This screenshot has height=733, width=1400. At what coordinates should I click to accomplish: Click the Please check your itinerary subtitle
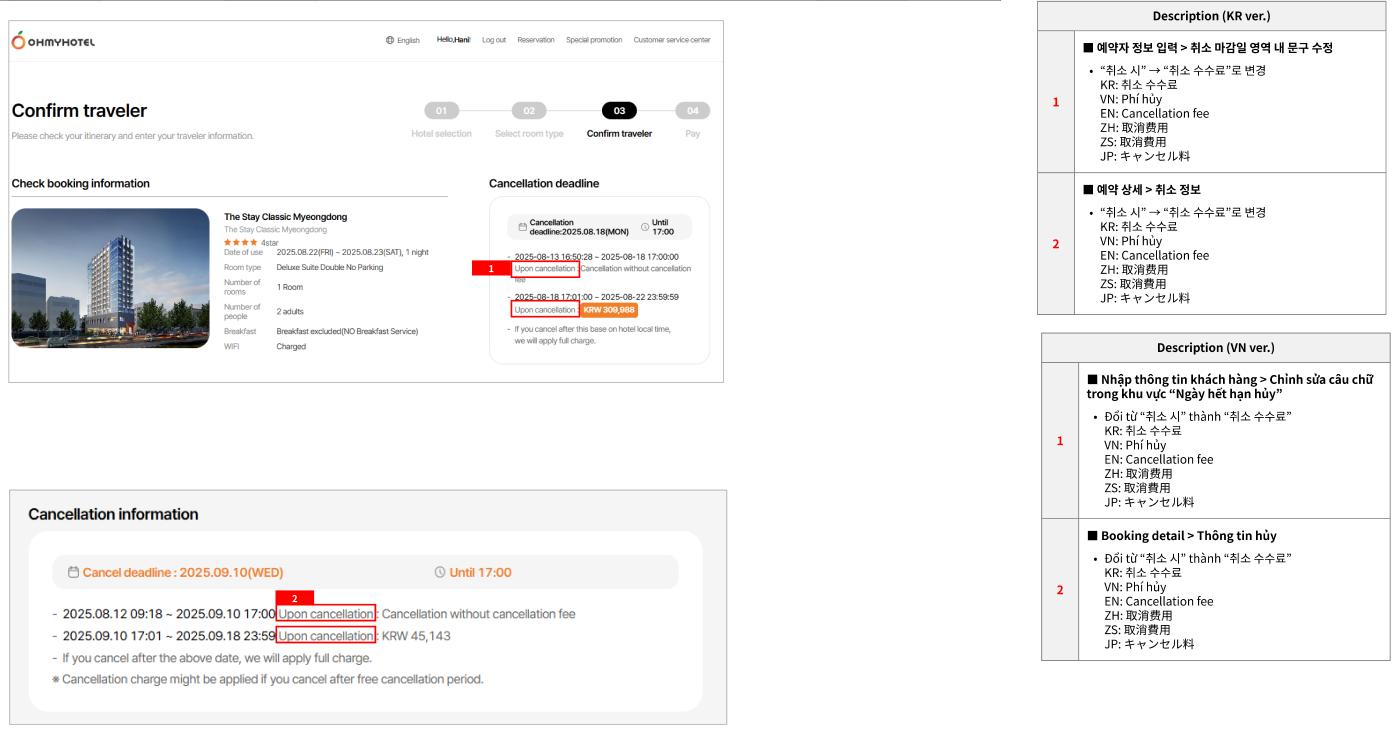(x=133, y=136)
